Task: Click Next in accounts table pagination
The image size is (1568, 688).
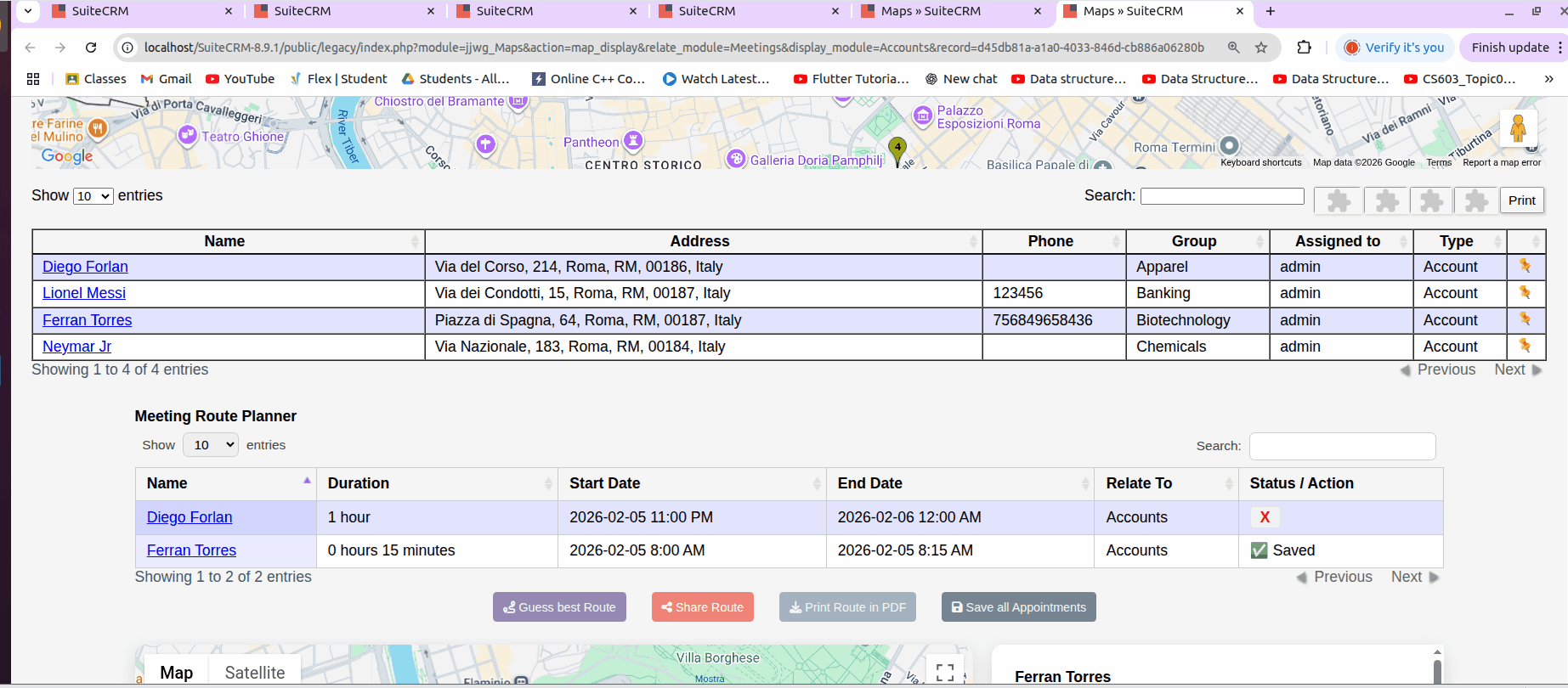Action: point(1518,369)
